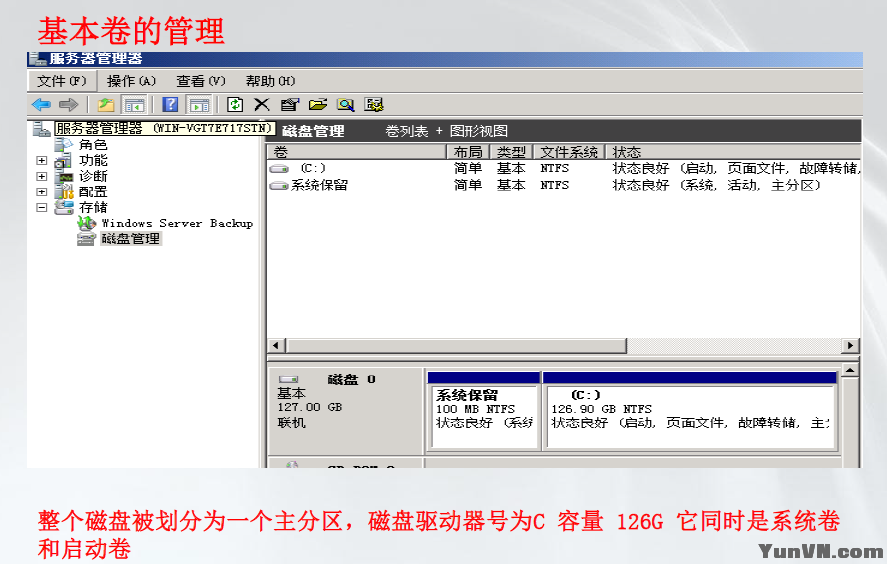Expand the 诊断 tree node
This screenshot has width=887, height=564.
click(41, 176)
